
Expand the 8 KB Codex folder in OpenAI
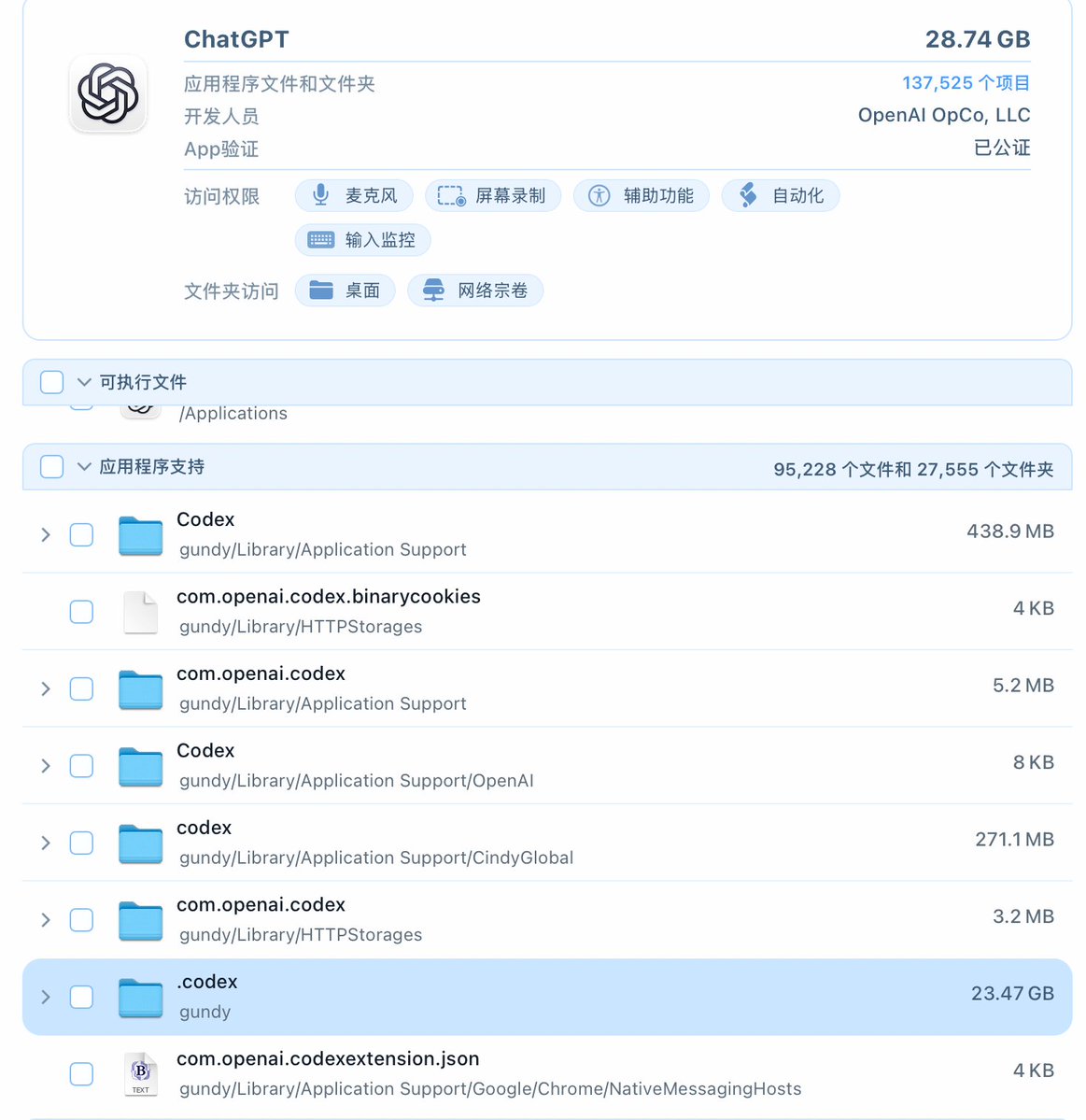click(x=46, y=766)
